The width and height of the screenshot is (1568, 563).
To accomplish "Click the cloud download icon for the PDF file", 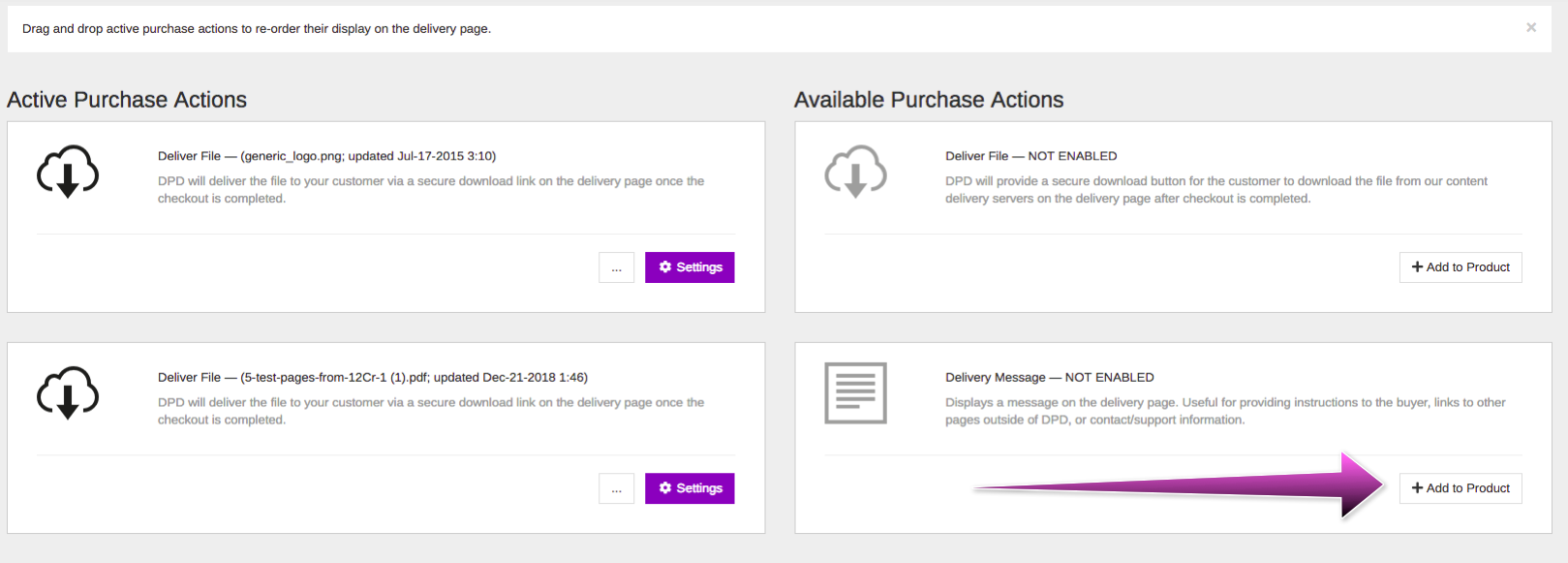I will click(68, 392).
